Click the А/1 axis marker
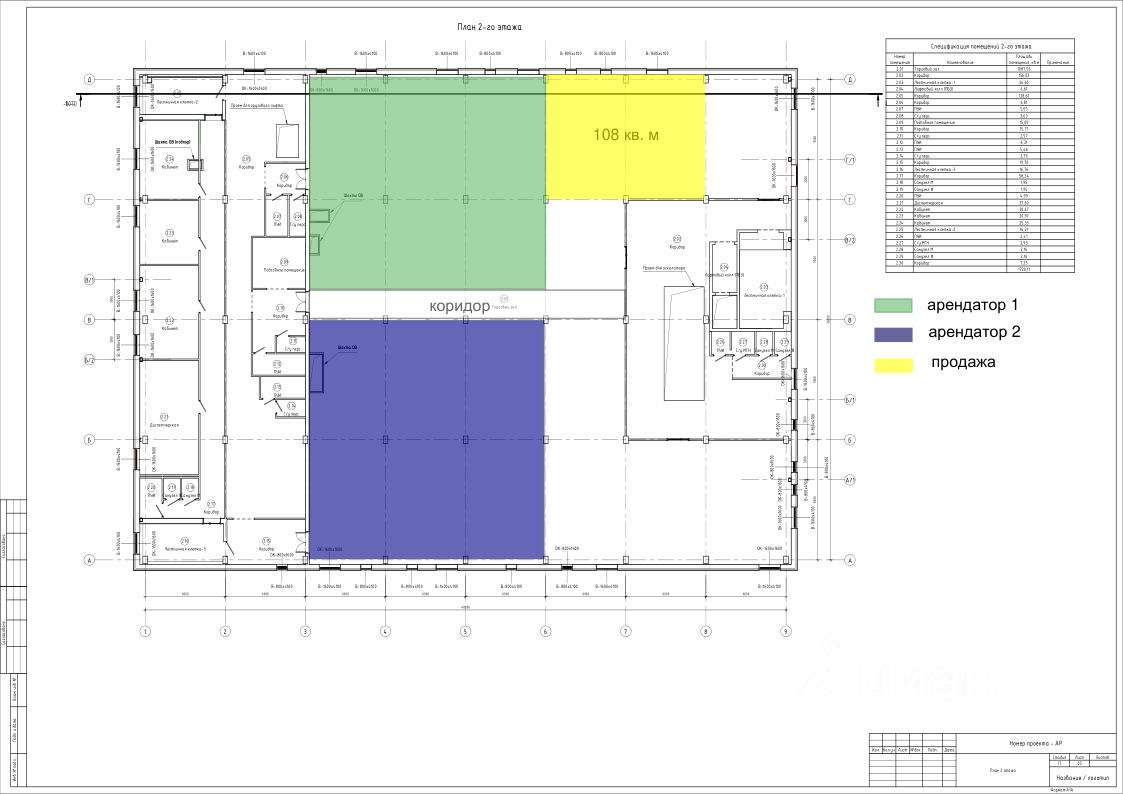The image size is (1123, 794). point(850,480)
